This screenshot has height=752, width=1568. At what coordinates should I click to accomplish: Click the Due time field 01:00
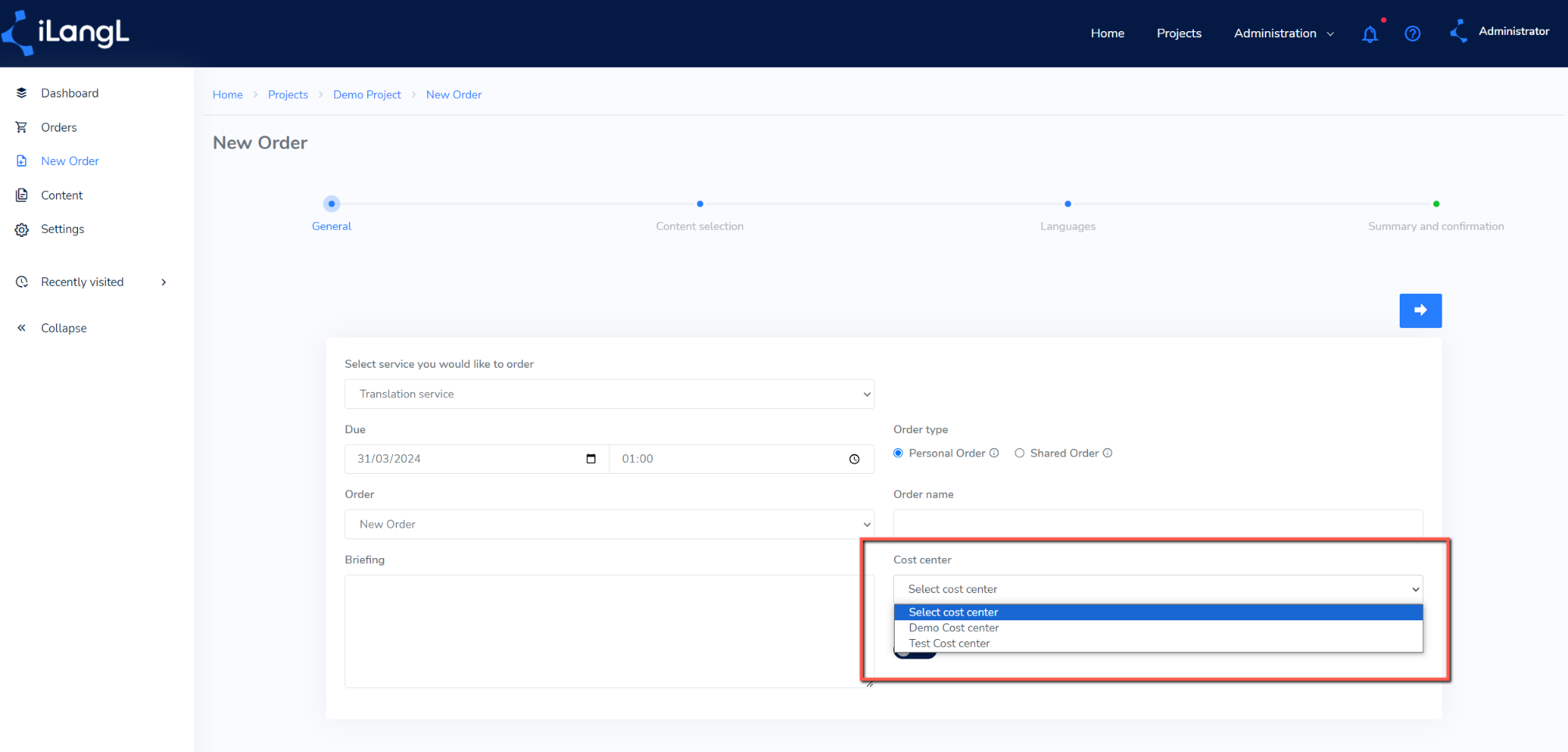pos(741,459)
